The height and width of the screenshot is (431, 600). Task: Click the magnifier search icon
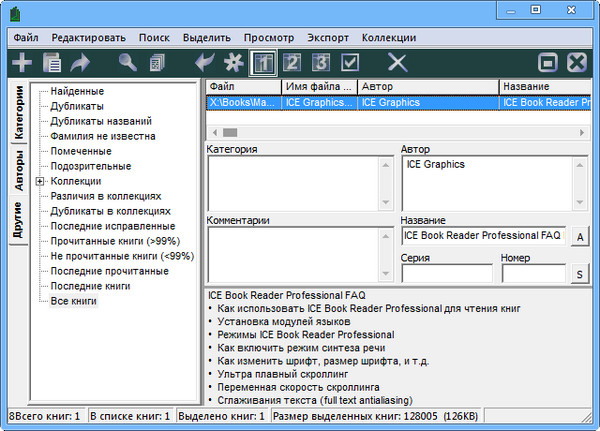point(129,63)
